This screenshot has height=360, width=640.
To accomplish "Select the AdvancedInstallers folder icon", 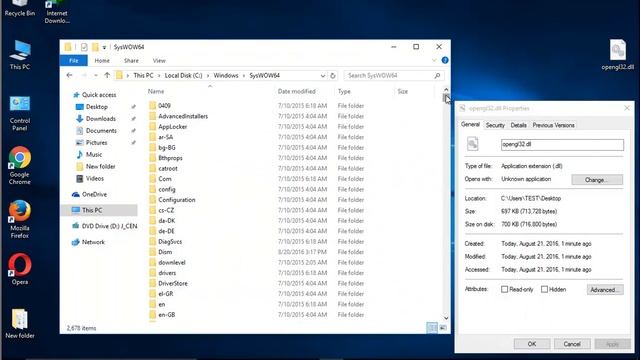I will point(153,116).
